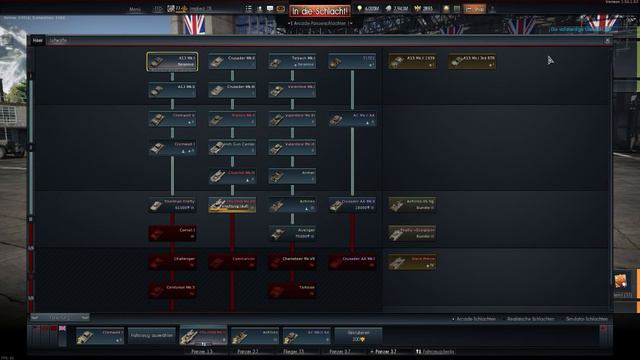Select the A13 Mk.II tank card

pos(172,90)
